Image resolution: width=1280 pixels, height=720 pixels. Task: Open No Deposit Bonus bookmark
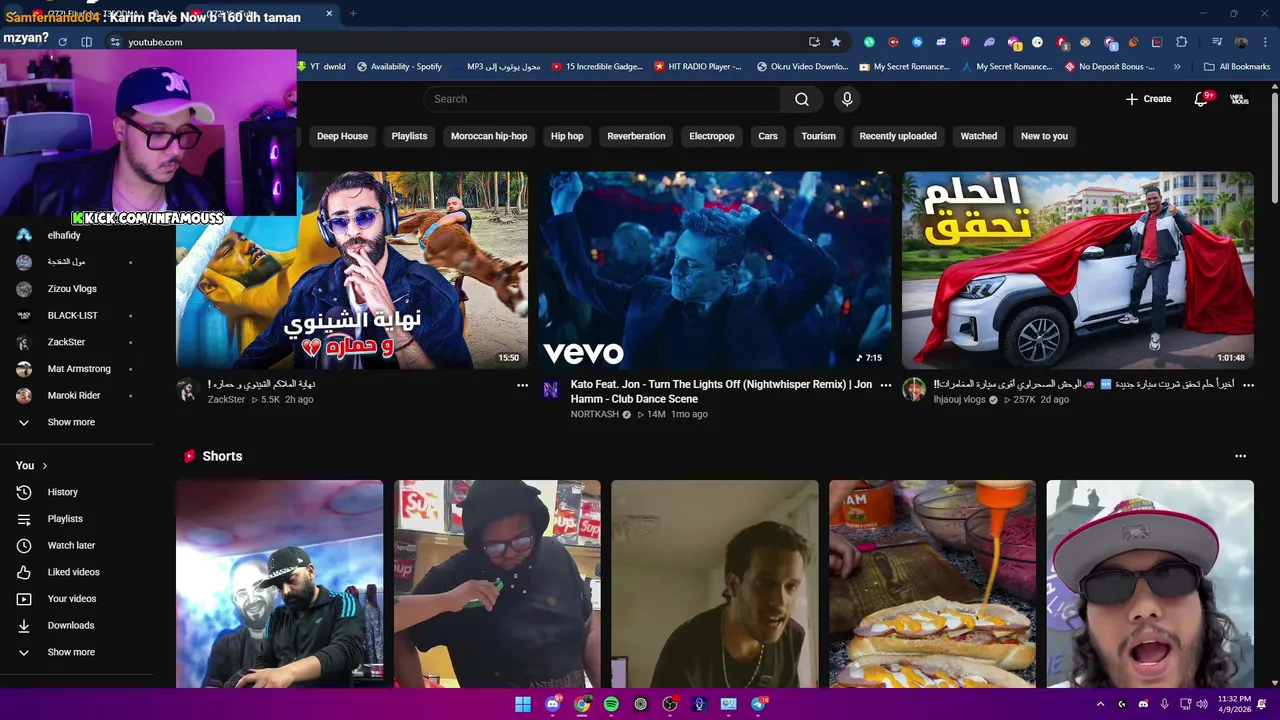pyautogui.click(x=1110, y=67)
